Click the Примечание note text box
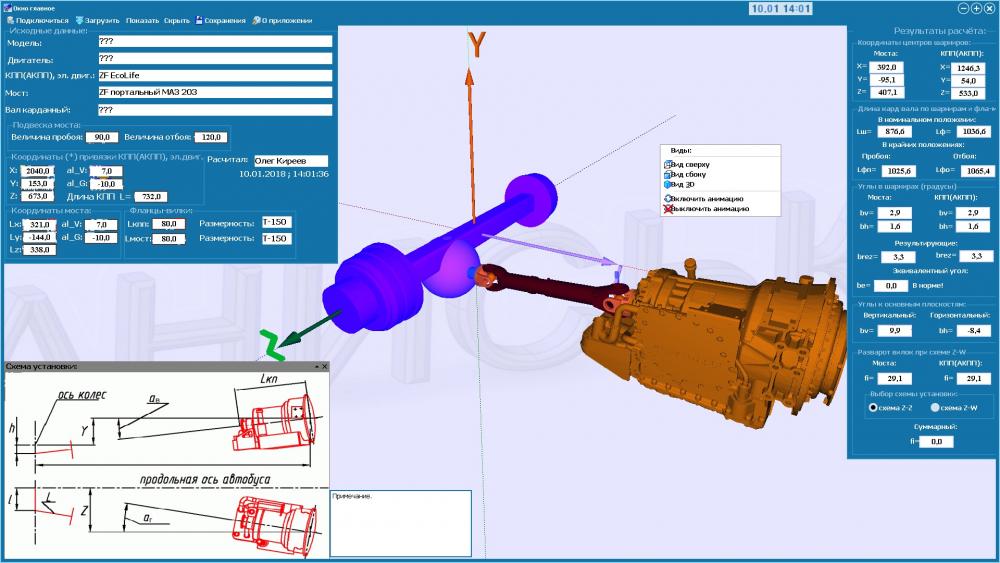 click(x=401, y=523)
